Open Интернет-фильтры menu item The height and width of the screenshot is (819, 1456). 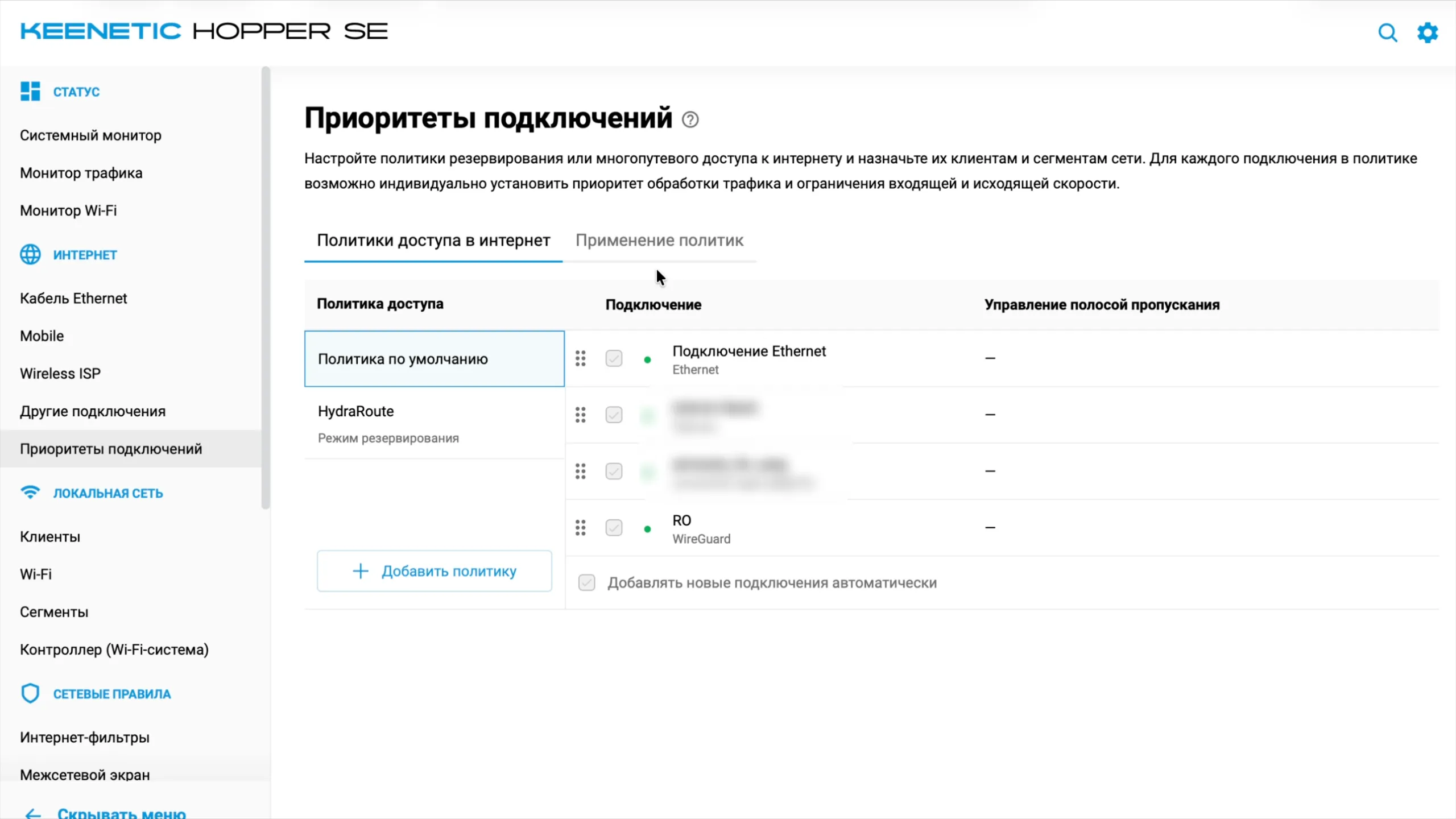coord(85,738)
